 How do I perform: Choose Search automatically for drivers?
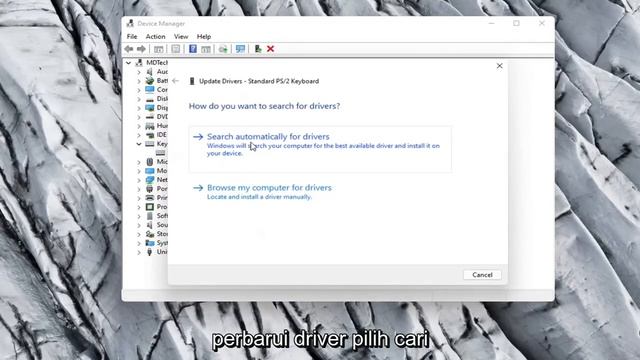[320, 149]
